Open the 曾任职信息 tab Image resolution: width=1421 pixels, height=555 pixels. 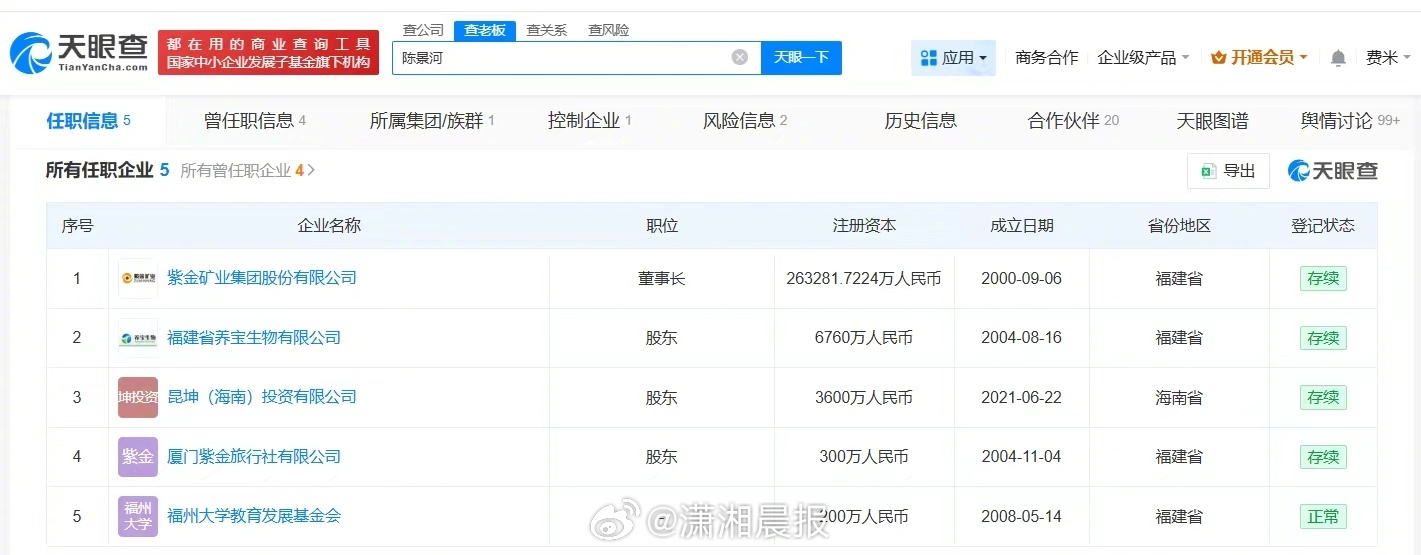pos(255,121)
